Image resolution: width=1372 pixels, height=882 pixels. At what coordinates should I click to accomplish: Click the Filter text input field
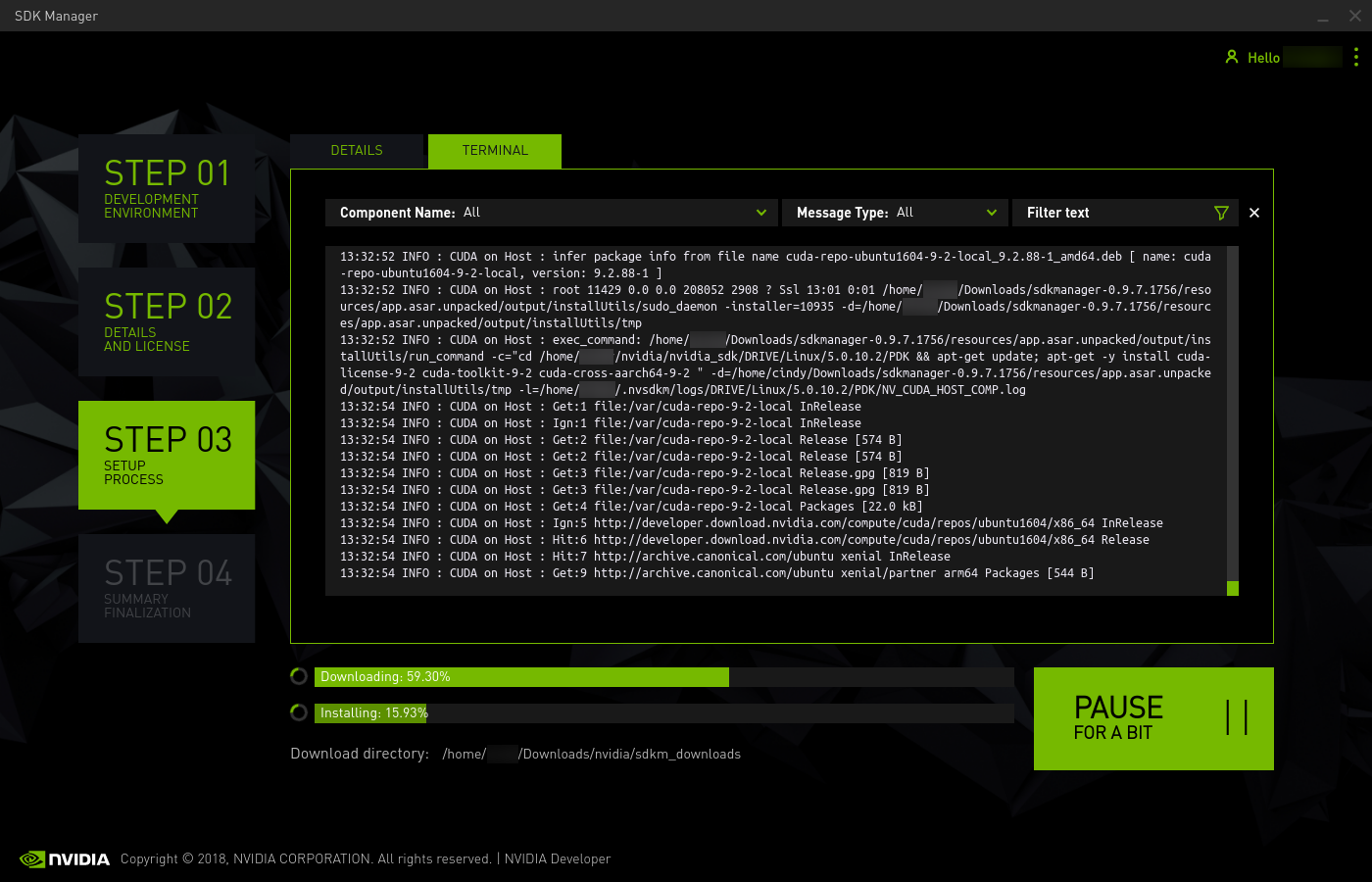point(1112,213)
